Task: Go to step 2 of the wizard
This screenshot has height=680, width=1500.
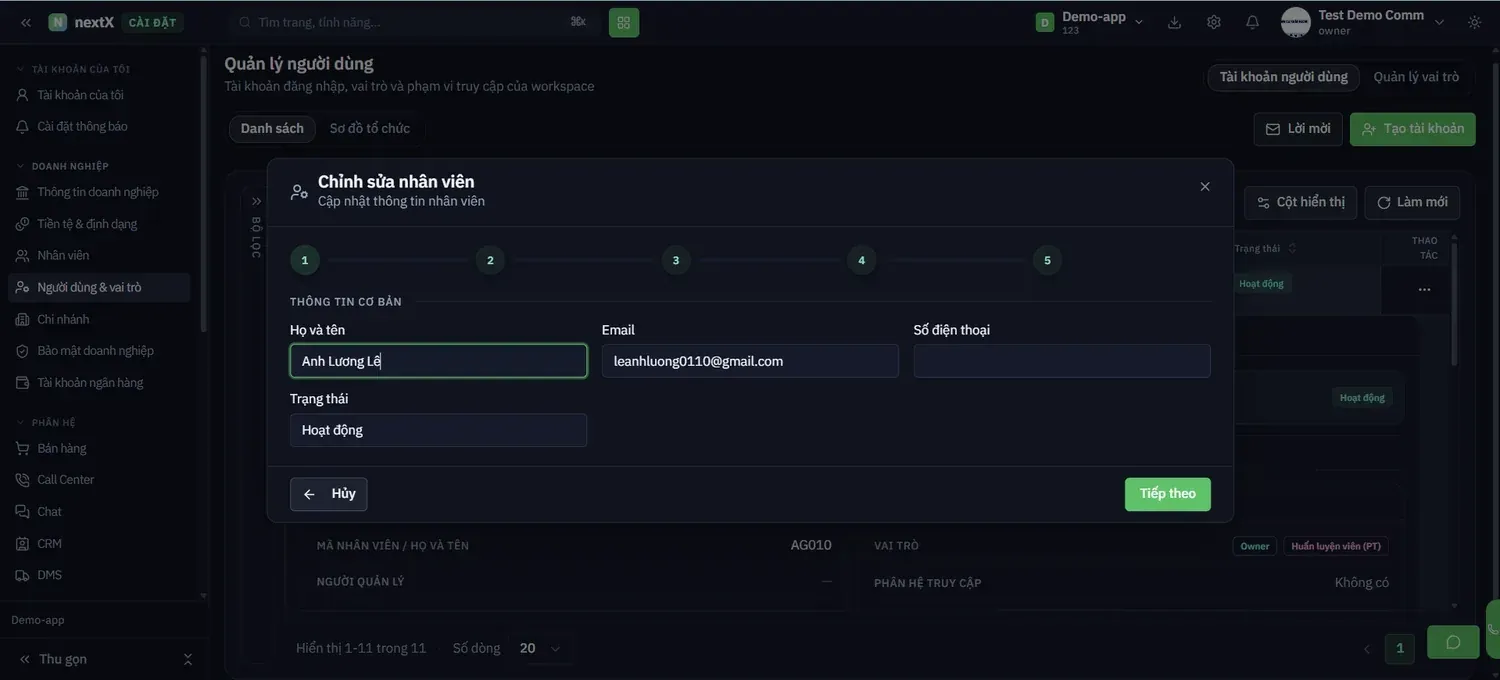Action: tap(490, 260)
